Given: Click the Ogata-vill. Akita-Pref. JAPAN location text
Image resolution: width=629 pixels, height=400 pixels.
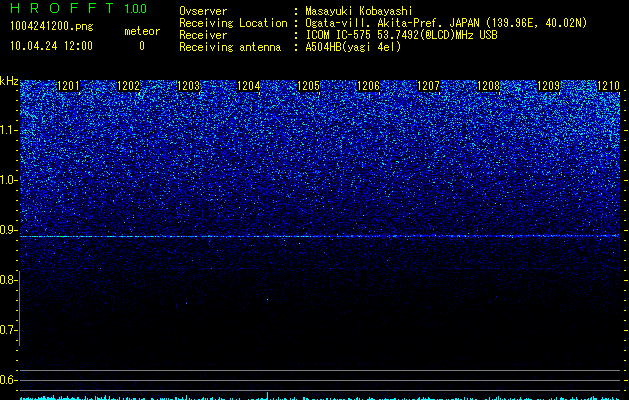Looking at the screenshot, I should (x=446, y=23).
